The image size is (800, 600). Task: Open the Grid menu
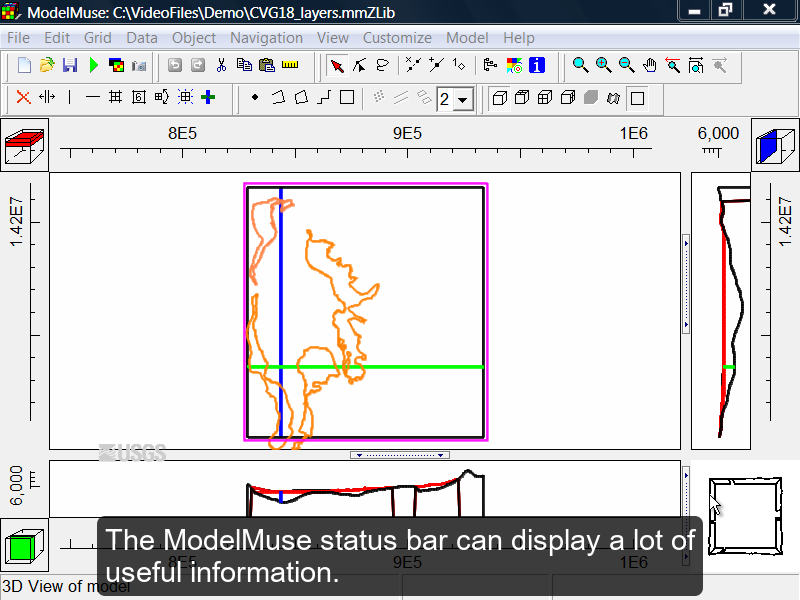coord(97,38)
